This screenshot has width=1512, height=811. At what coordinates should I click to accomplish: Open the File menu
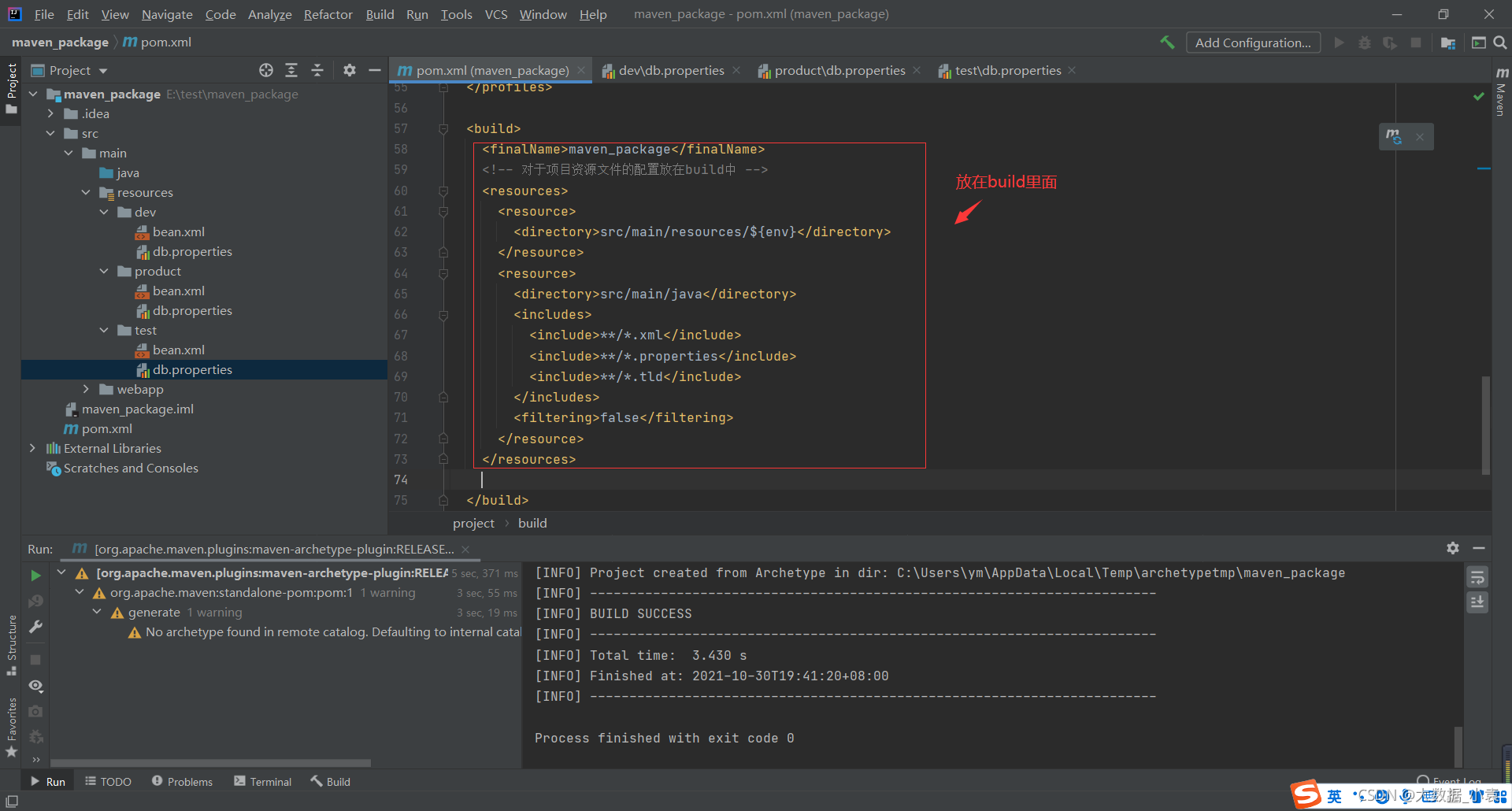pos(44,14)
